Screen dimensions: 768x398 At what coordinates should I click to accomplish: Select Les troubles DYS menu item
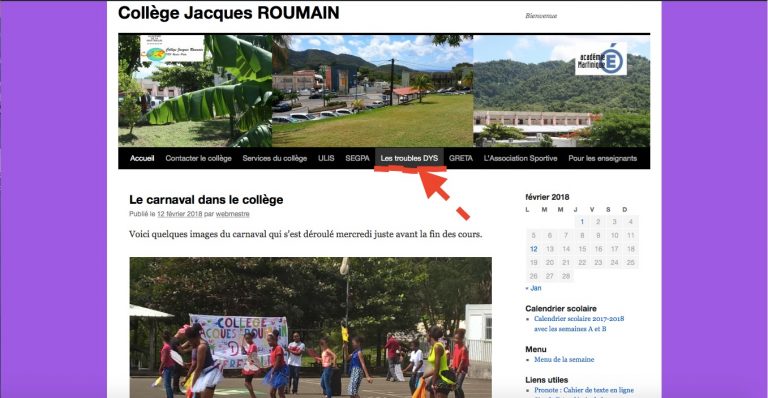[x=409, y=158]
